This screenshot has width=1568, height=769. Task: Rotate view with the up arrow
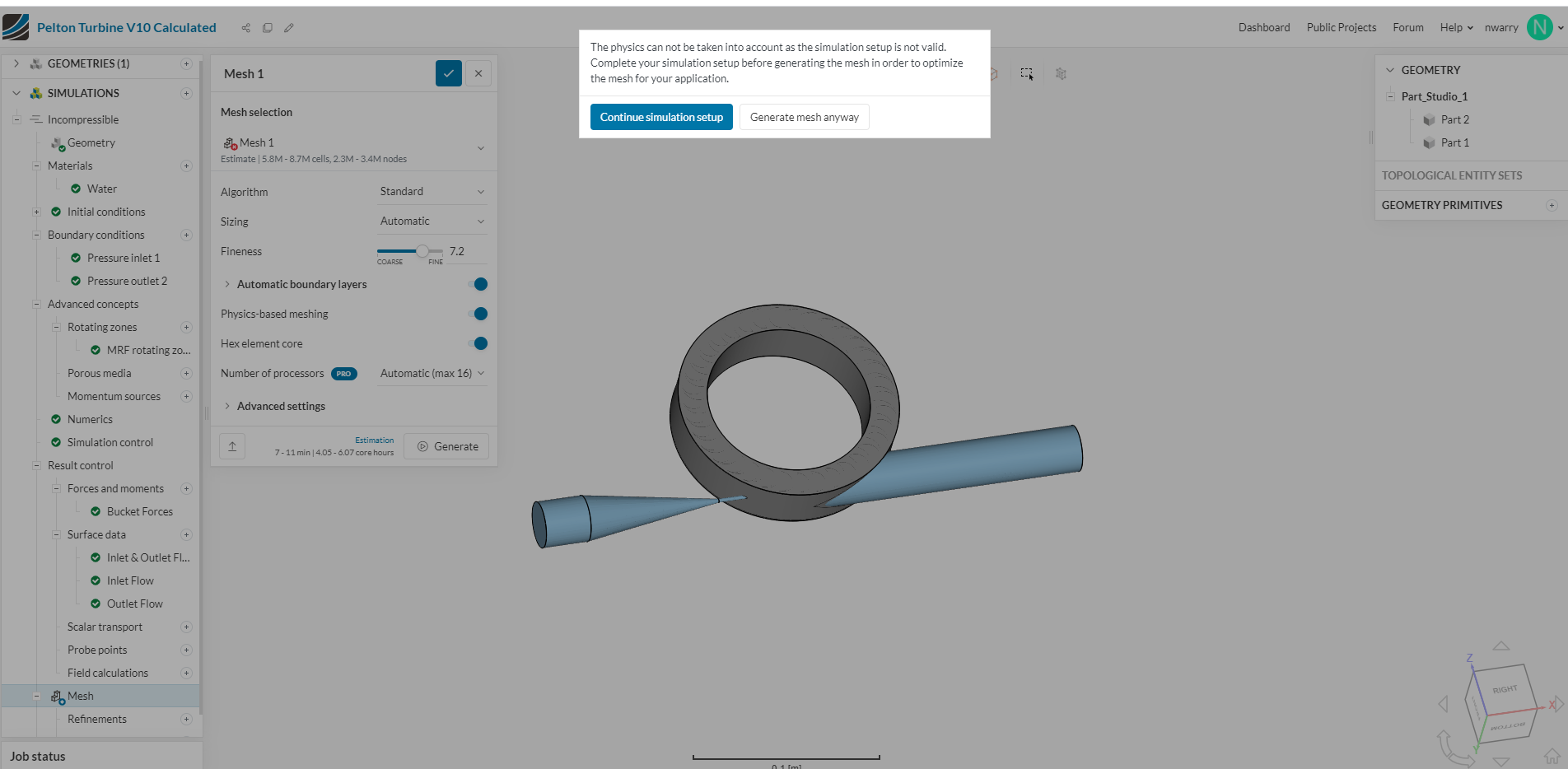tap(1501, 646)
